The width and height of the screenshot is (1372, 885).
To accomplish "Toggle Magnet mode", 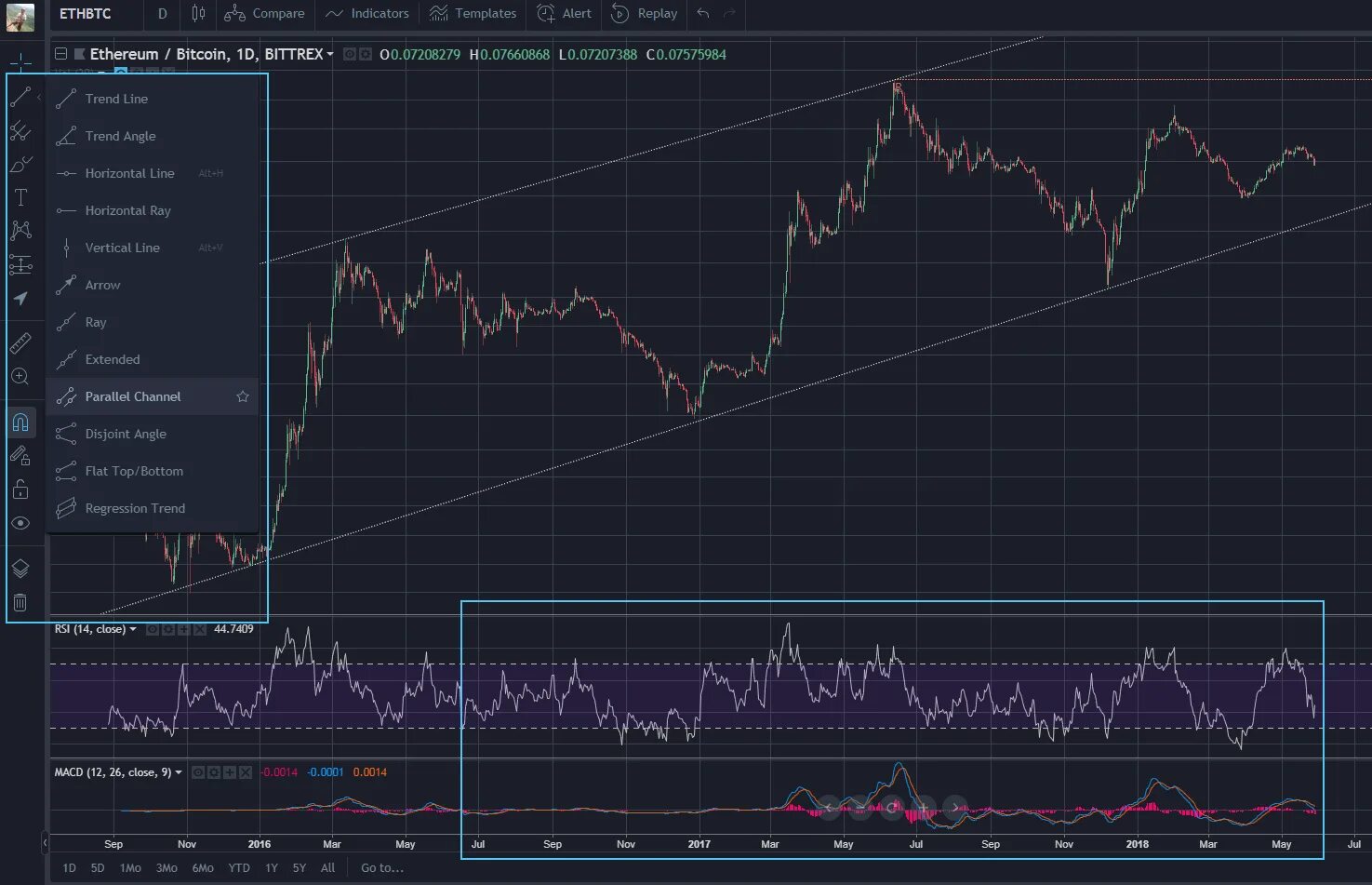I will click(x=20, y=422).
